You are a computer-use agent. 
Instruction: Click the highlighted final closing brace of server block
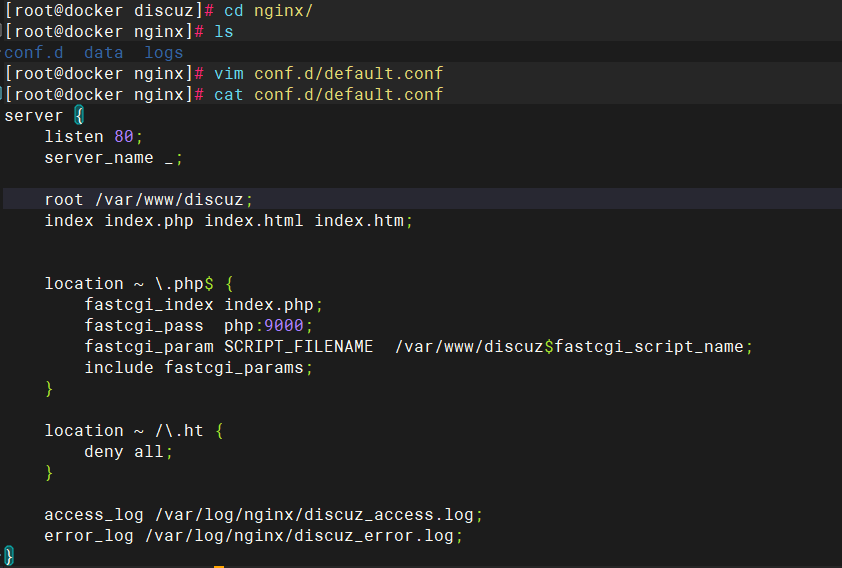[9, 556]
